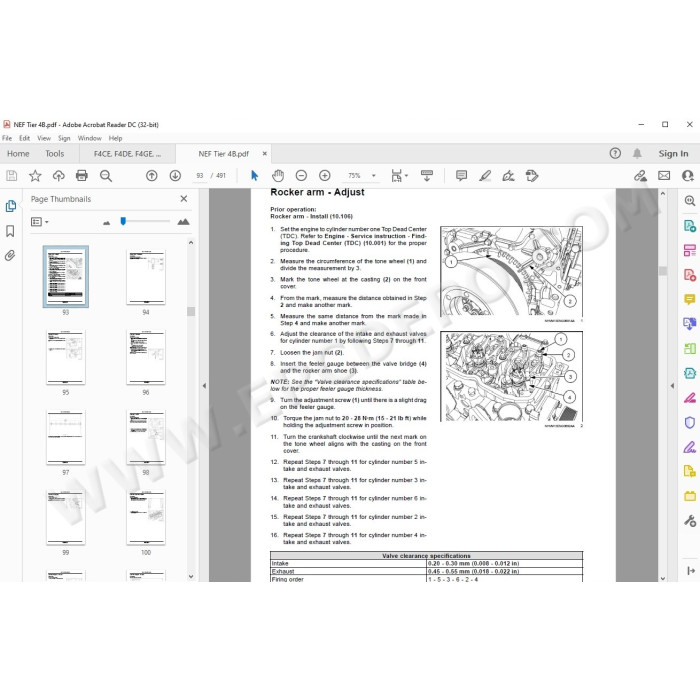Open the Help menu
Image resolution: width=700 pixels, height=700 pixels.
pos(116,138)
